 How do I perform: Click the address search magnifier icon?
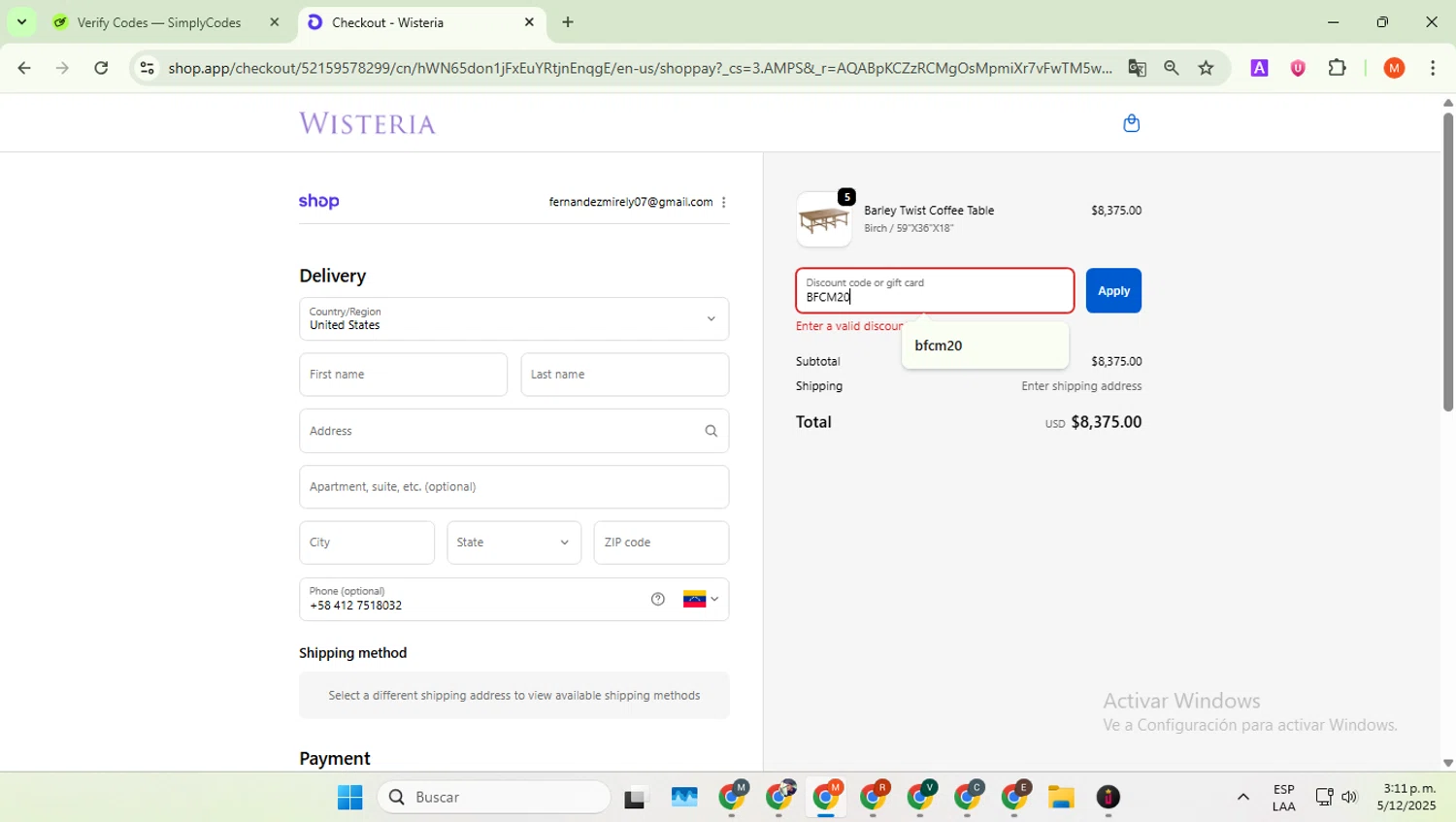click(x=711, y=431)
